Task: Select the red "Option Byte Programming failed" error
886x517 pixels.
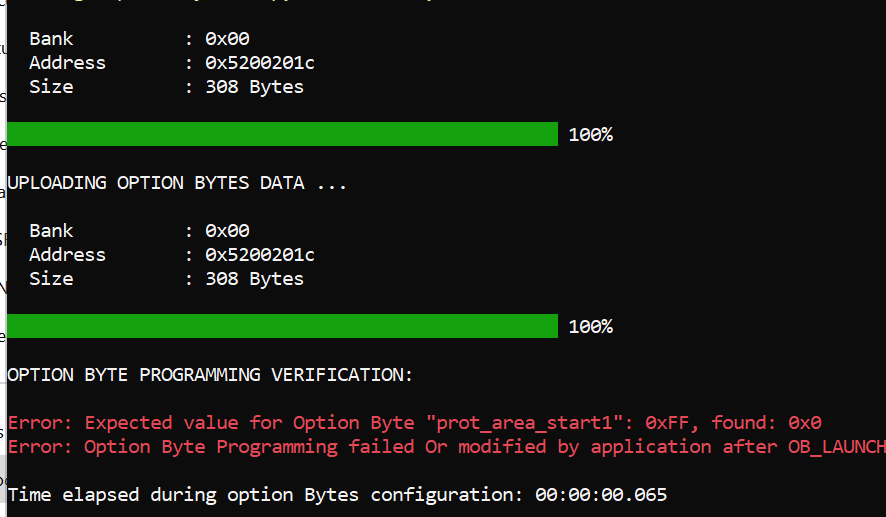Action: coord(250,447)
